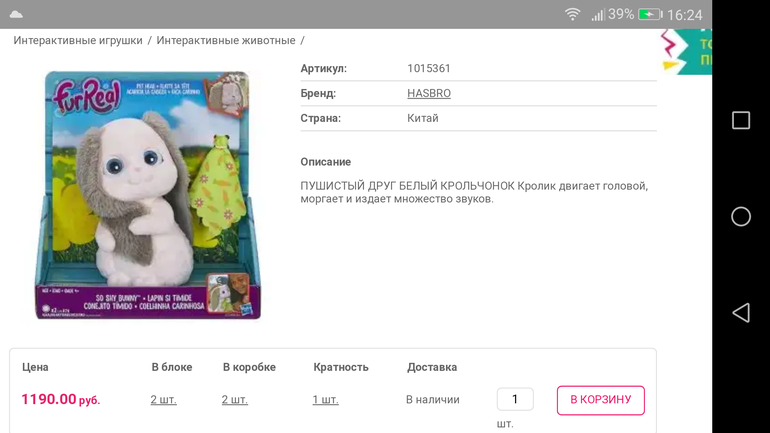Click the article number 1015361
Image resolution: width=770 pixels, height=433 pixels.
(429, 68)
